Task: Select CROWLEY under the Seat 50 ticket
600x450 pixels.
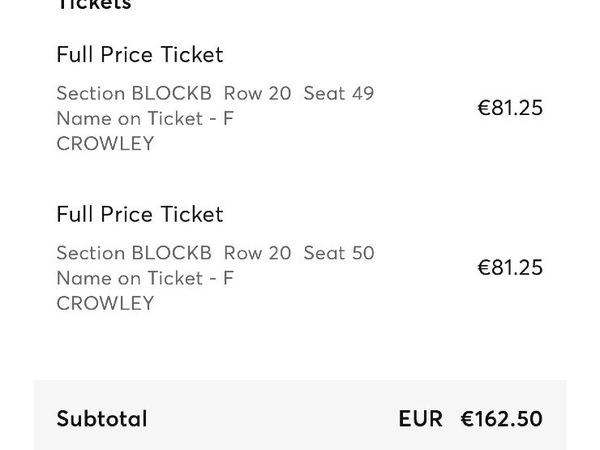Action: pyautogui.click(x=105, y=304)
